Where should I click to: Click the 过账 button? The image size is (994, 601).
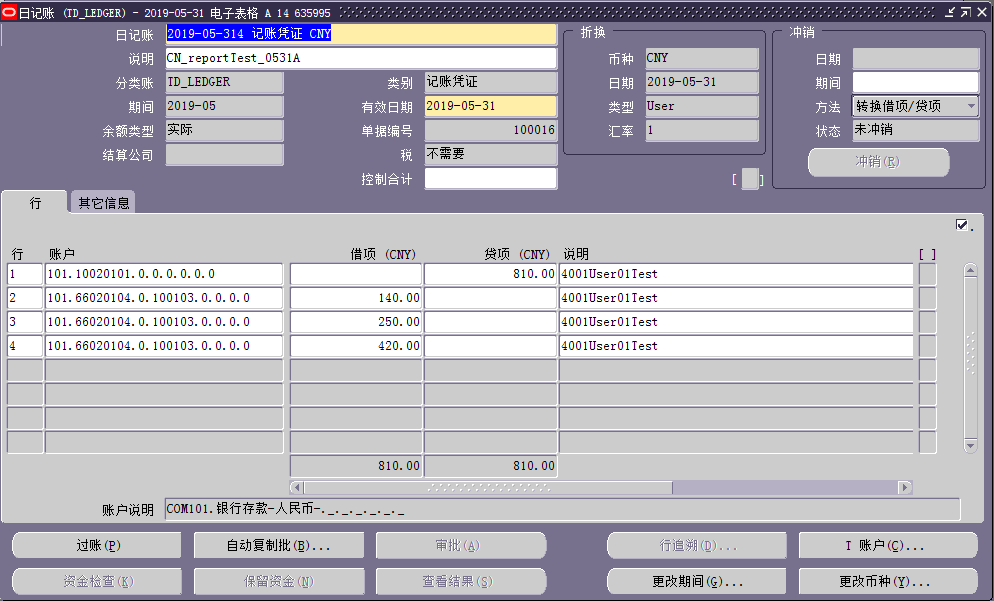point(96,545)
